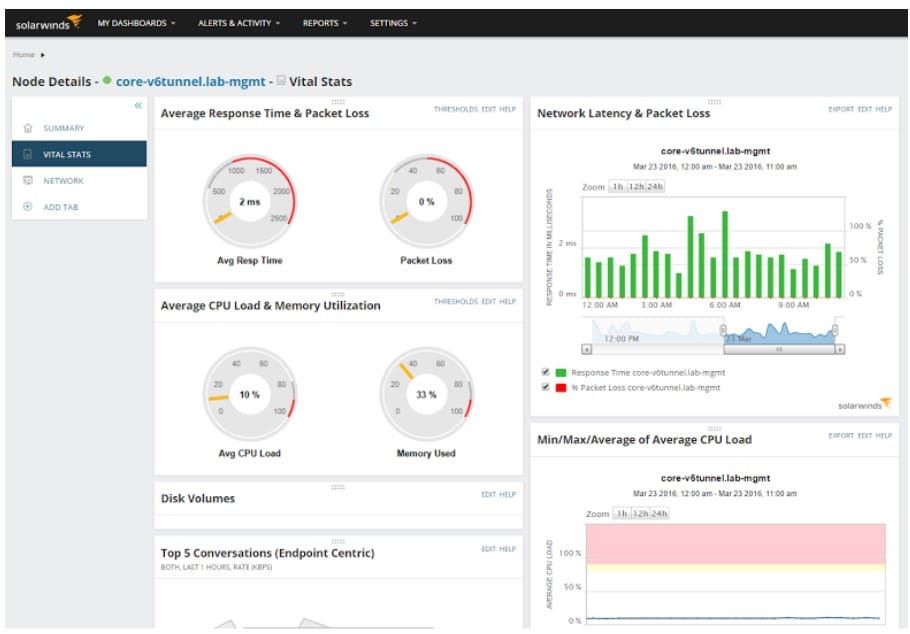Click the red % Packet Loss legend swatch
This screenshot has width=910, height=634.
[561, 388]
